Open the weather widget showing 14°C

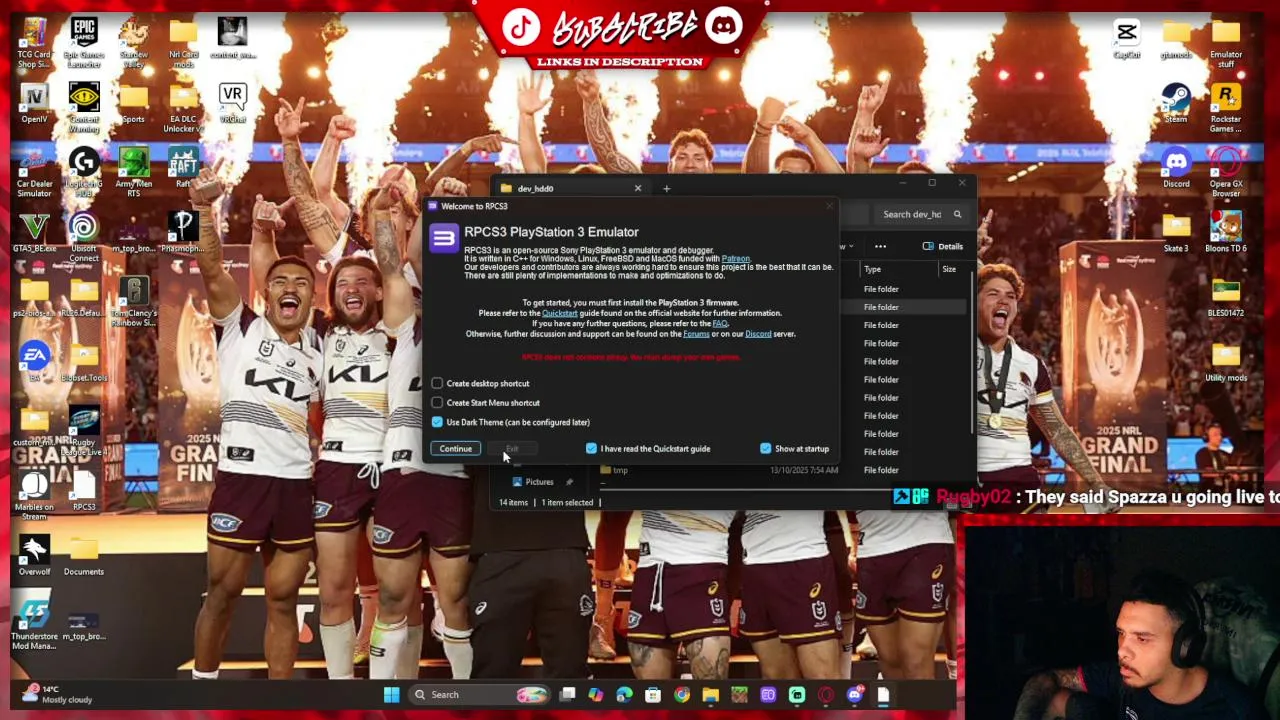57,694
